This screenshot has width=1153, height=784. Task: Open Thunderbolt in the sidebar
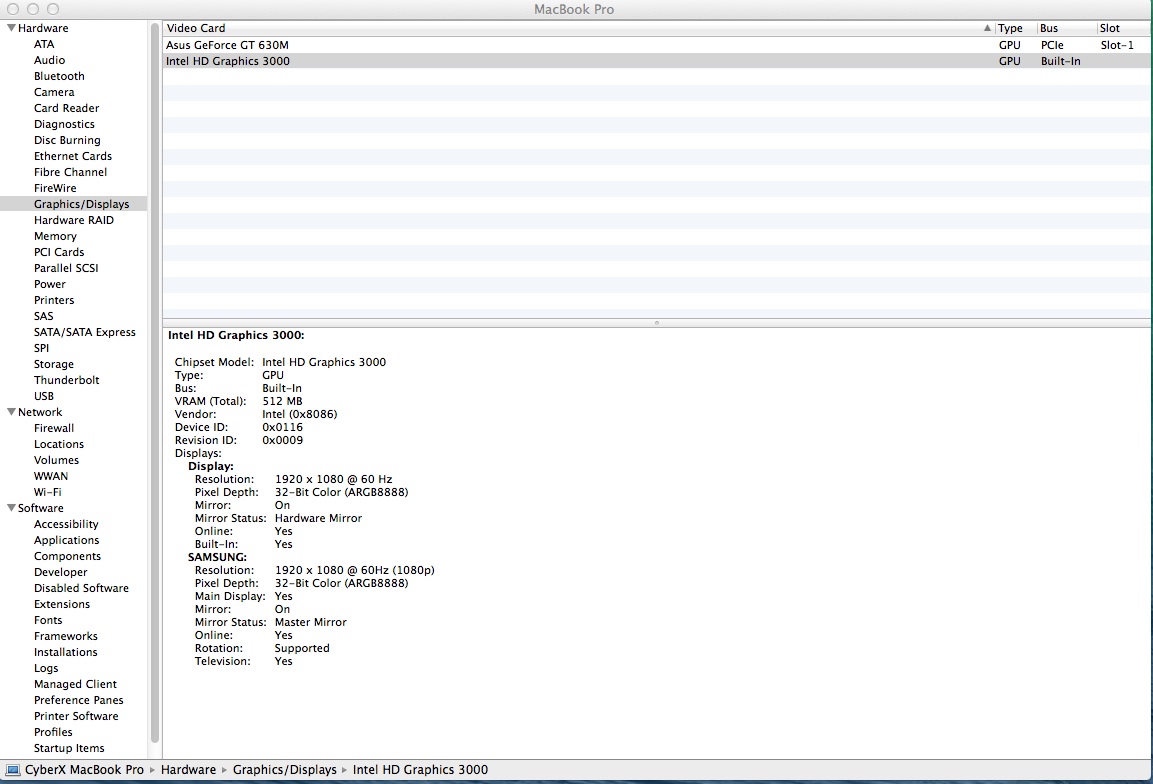(66, 380)
